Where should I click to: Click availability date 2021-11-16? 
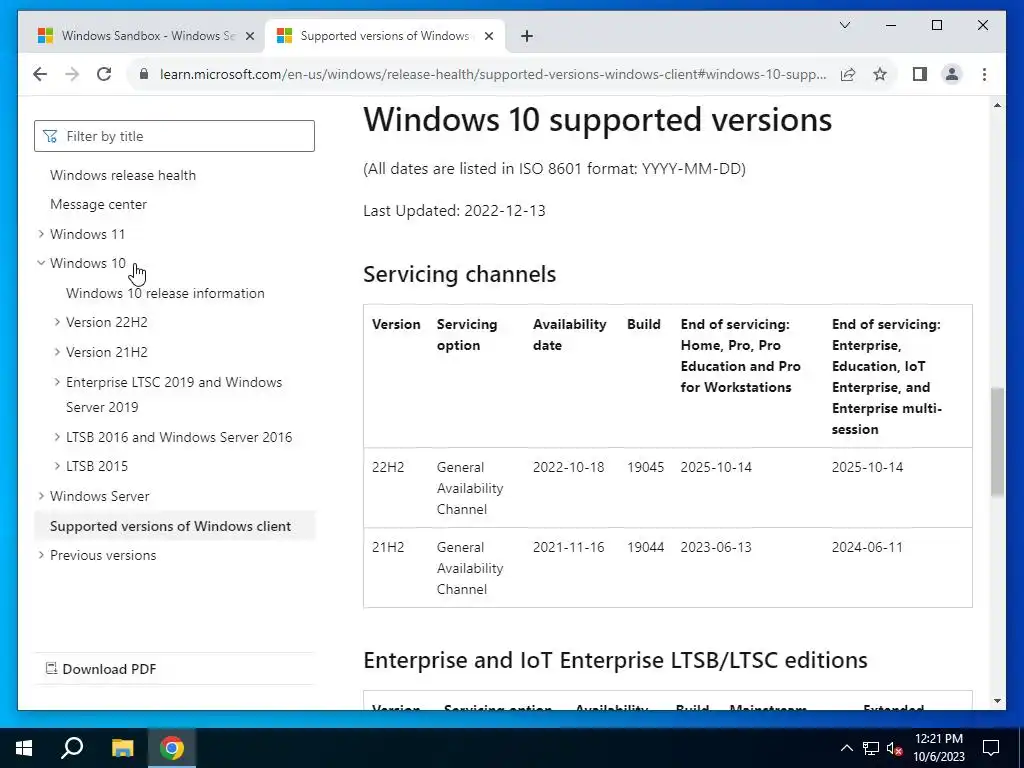(x=568, y=547)
